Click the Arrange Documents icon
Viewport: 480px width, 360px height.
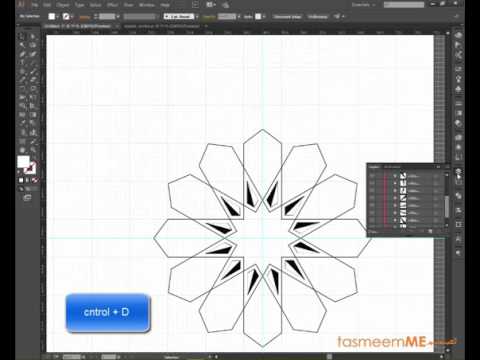(211, 5)
